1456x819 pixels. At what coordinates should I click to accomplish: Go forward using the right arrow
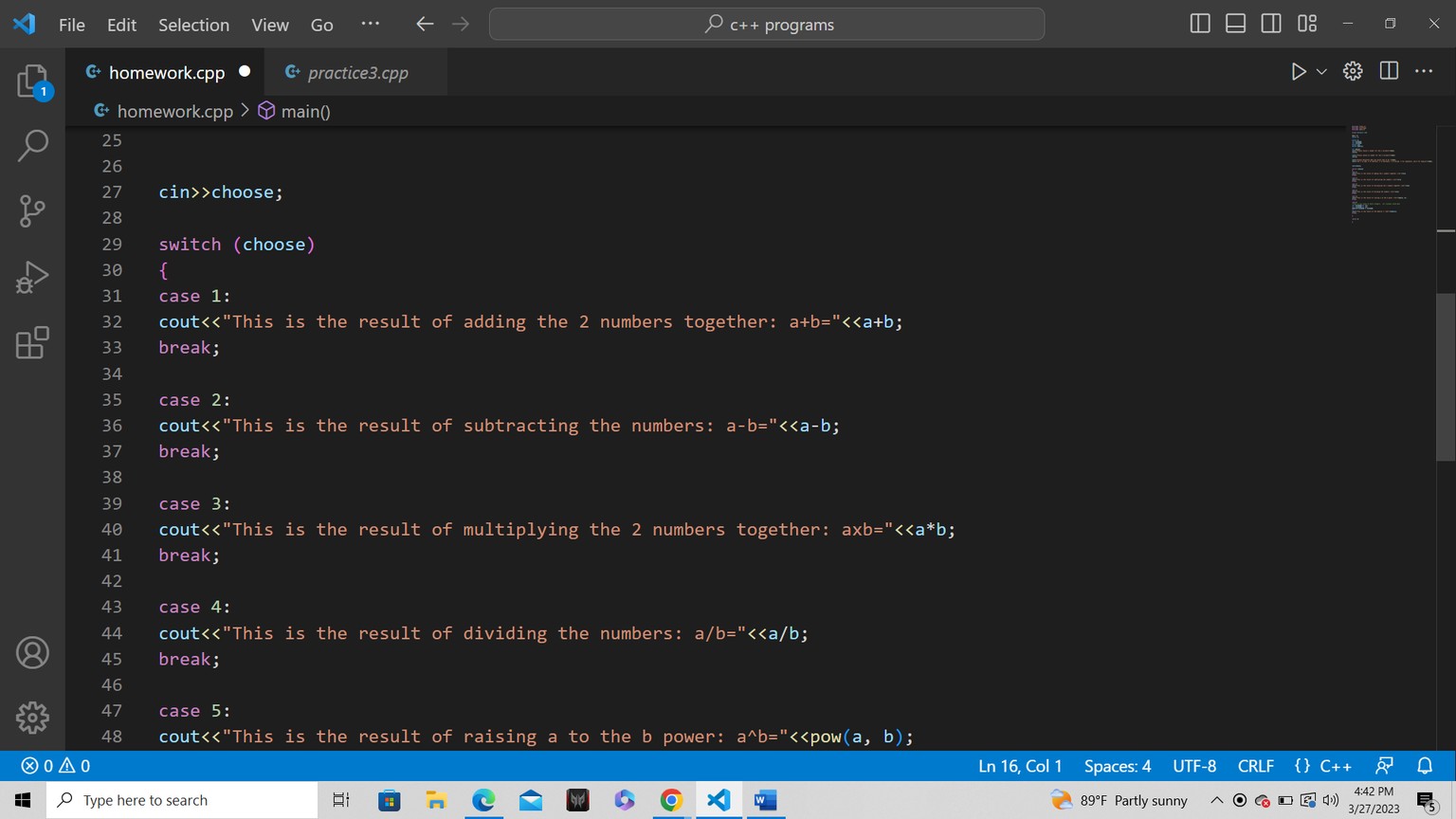tap(461, 24)
